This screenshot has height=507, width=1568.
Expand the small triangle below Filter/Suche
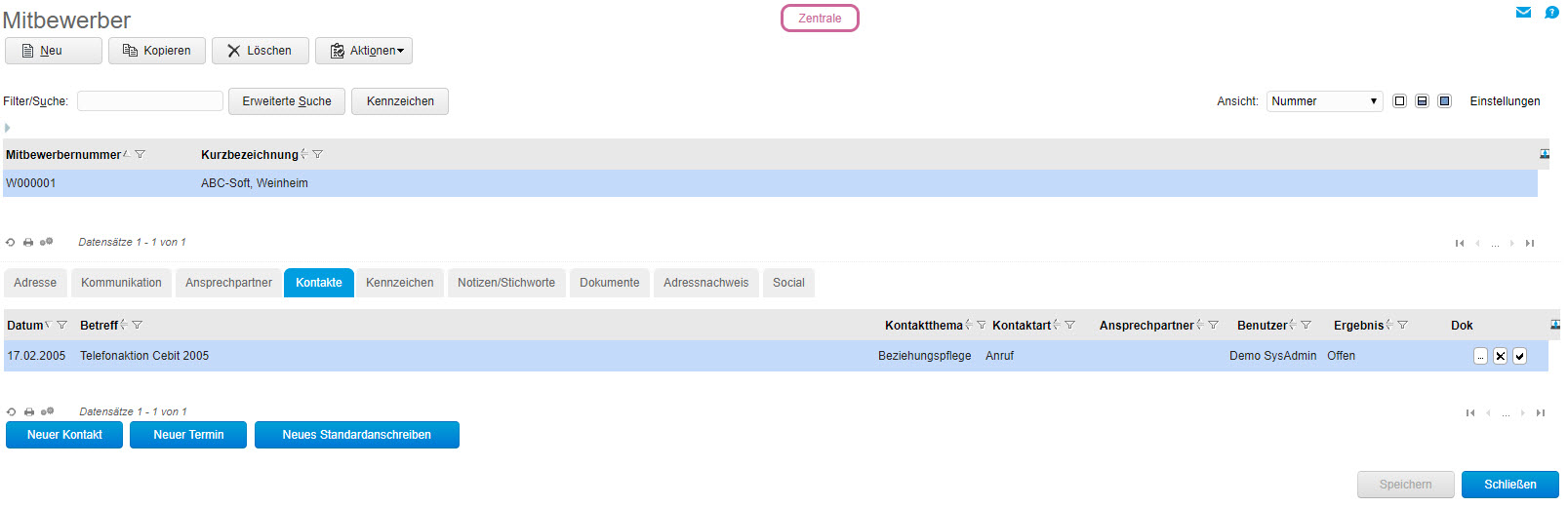pos(7,128)
